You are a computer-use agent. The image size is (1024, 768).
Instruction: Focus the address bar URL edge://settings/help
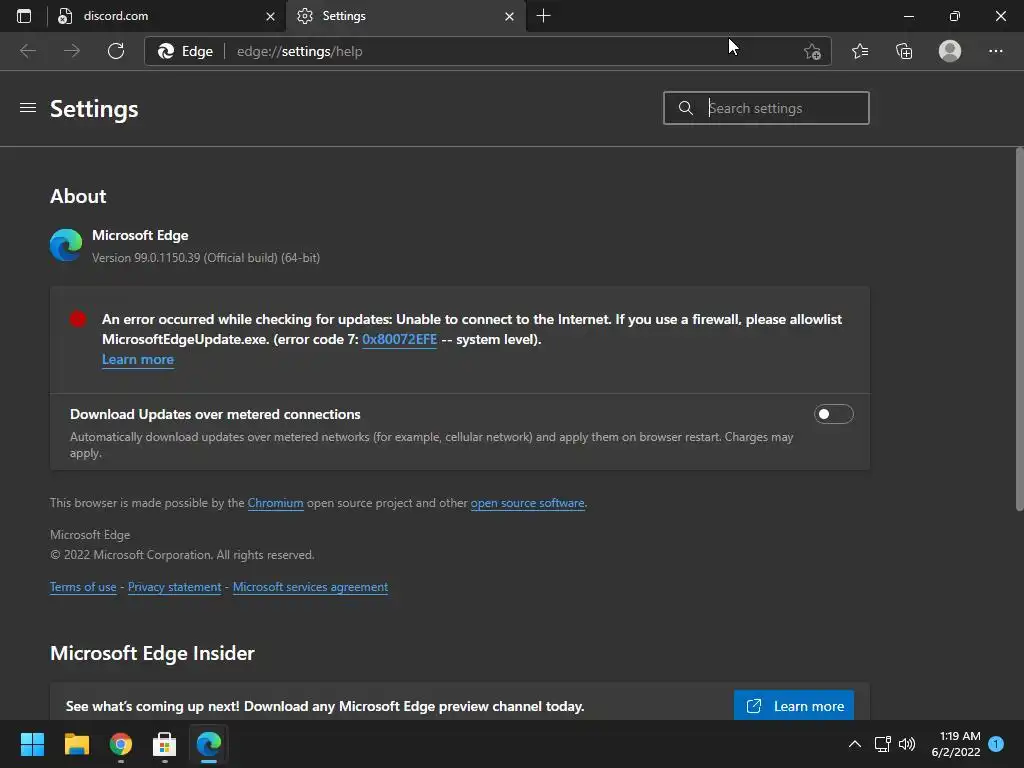(299, 51)
